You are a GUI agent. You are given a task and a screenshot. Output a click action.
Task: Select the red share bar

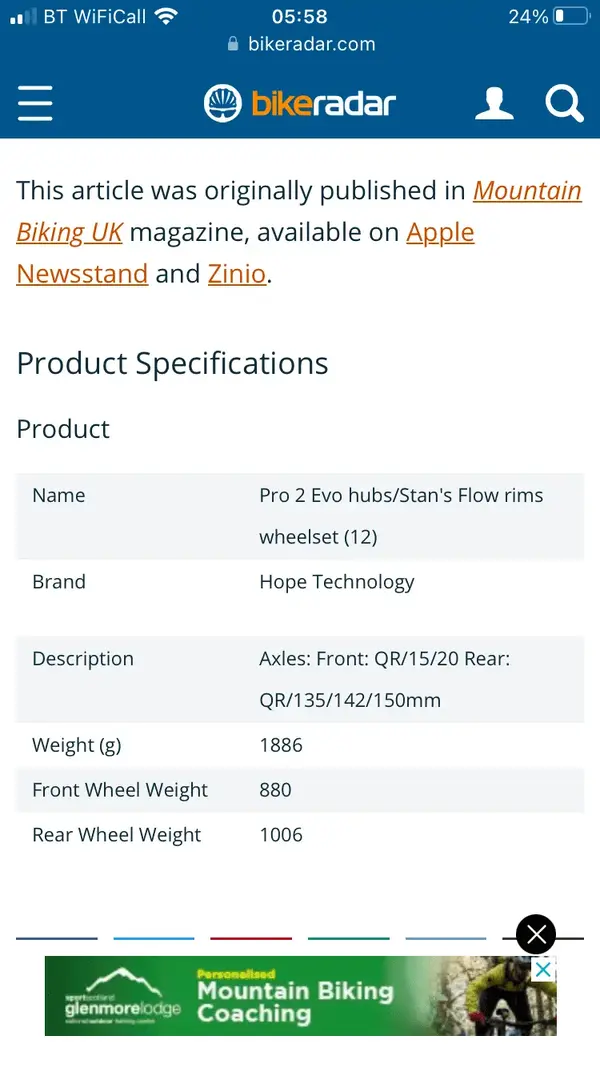(x=251, y=939)
